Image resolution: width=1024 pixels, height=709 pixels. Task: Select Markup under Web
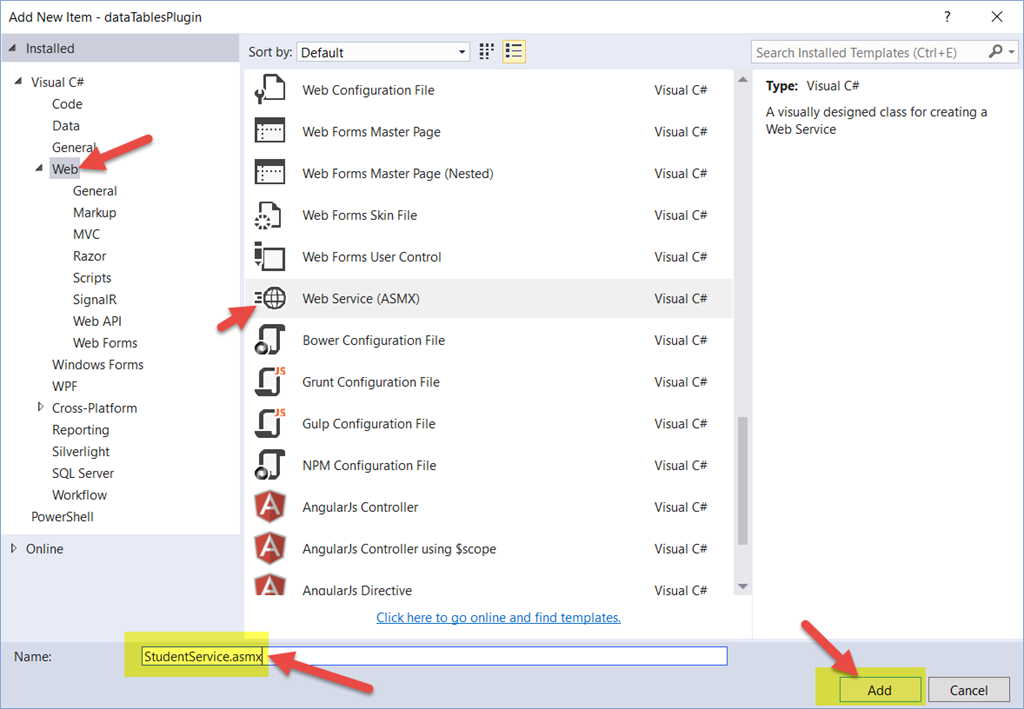[x=95, y=212]
